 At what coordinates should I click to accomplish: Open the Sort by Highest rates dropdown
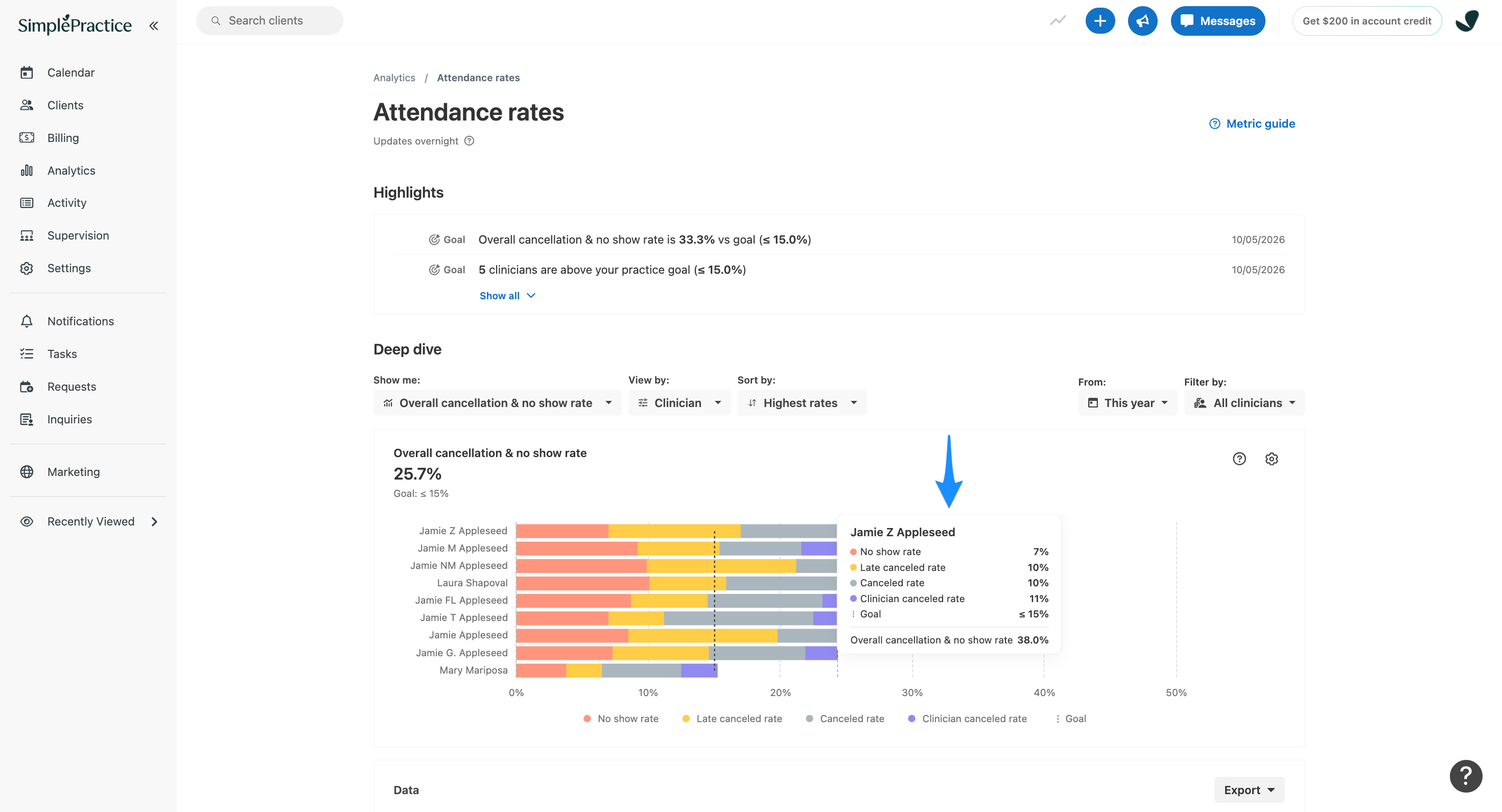(802, 403)
